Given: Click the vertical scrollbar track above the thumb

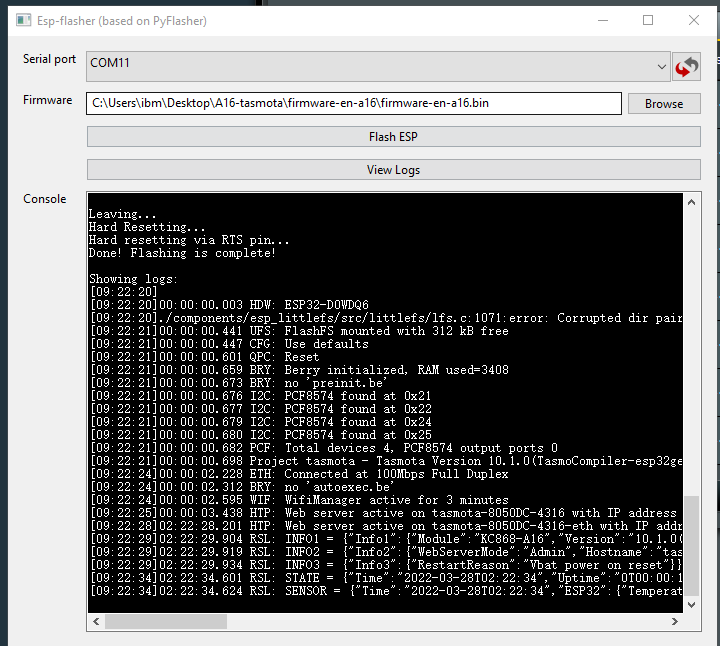Looking at the screenshot, I should (x=692, y=350).
